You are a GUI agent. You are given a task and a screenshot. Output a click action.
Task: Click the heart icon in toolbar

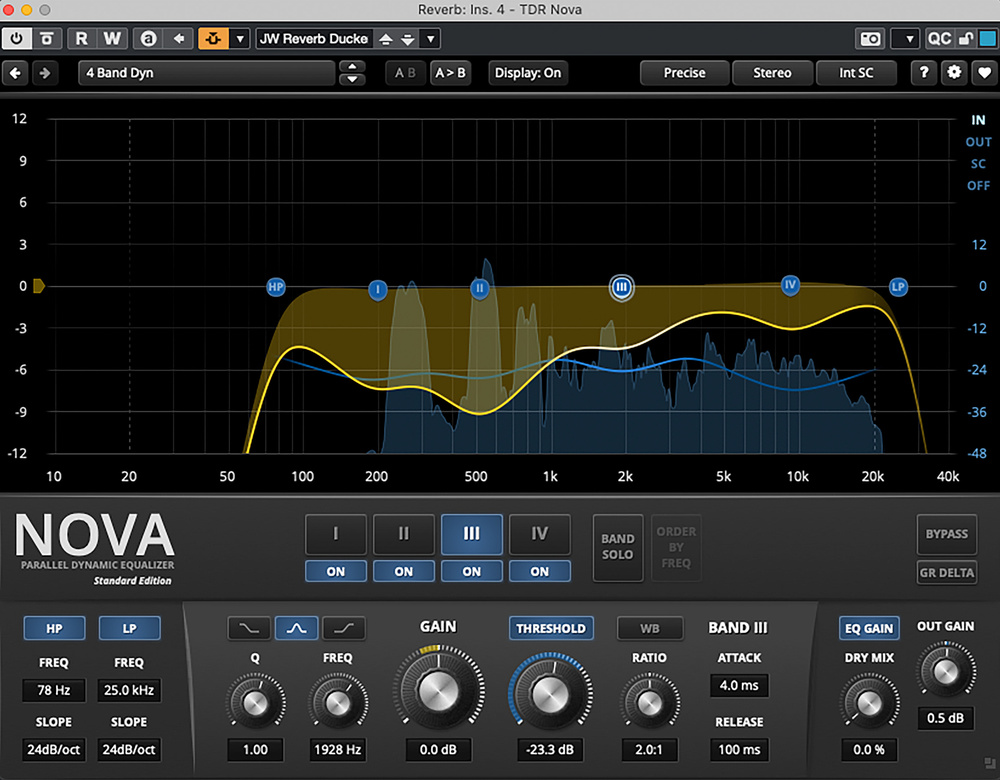[x=984, y=73]
